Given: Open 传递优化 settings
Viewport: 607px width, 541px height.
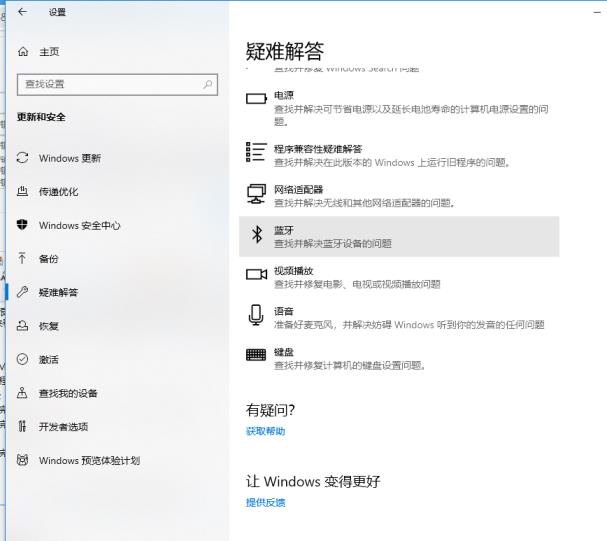Looking at the screenshot, I should click(58, 192).
